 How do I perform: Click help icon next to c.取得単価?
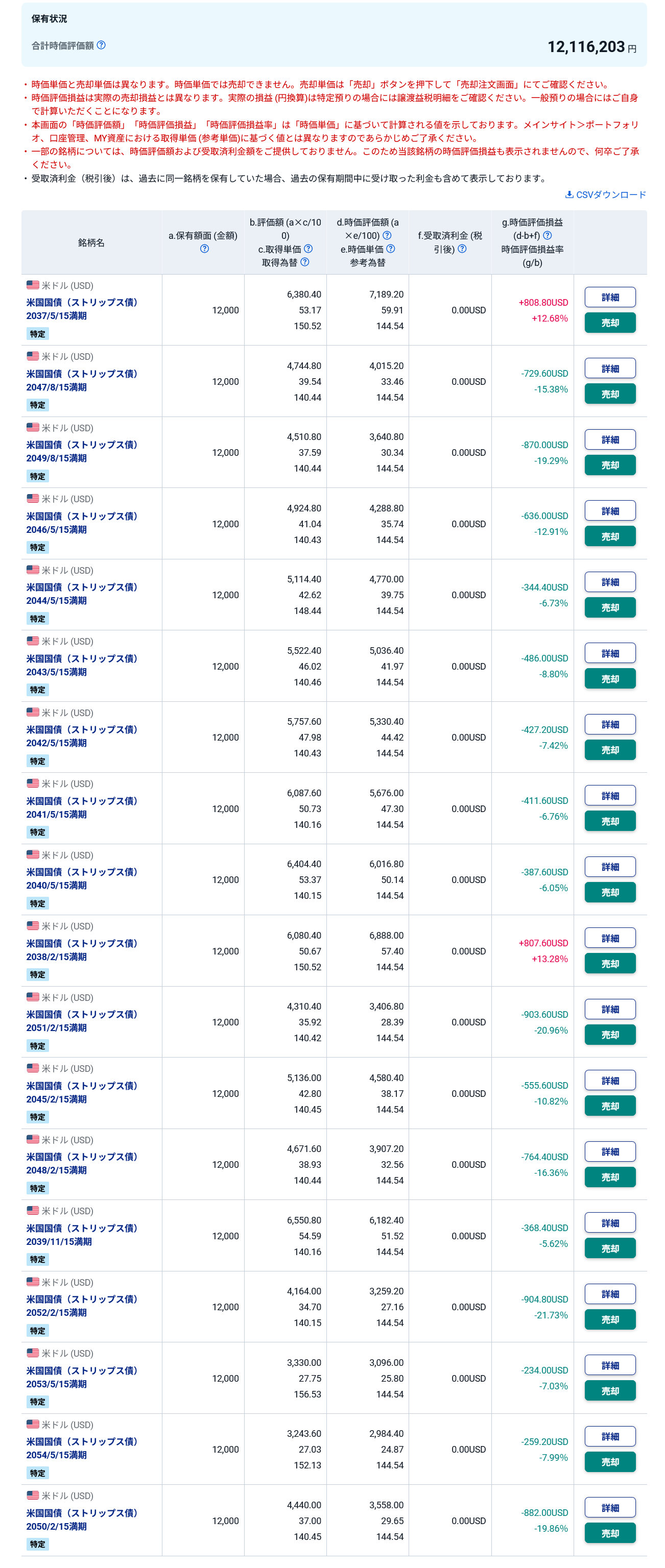click(308, 249)
